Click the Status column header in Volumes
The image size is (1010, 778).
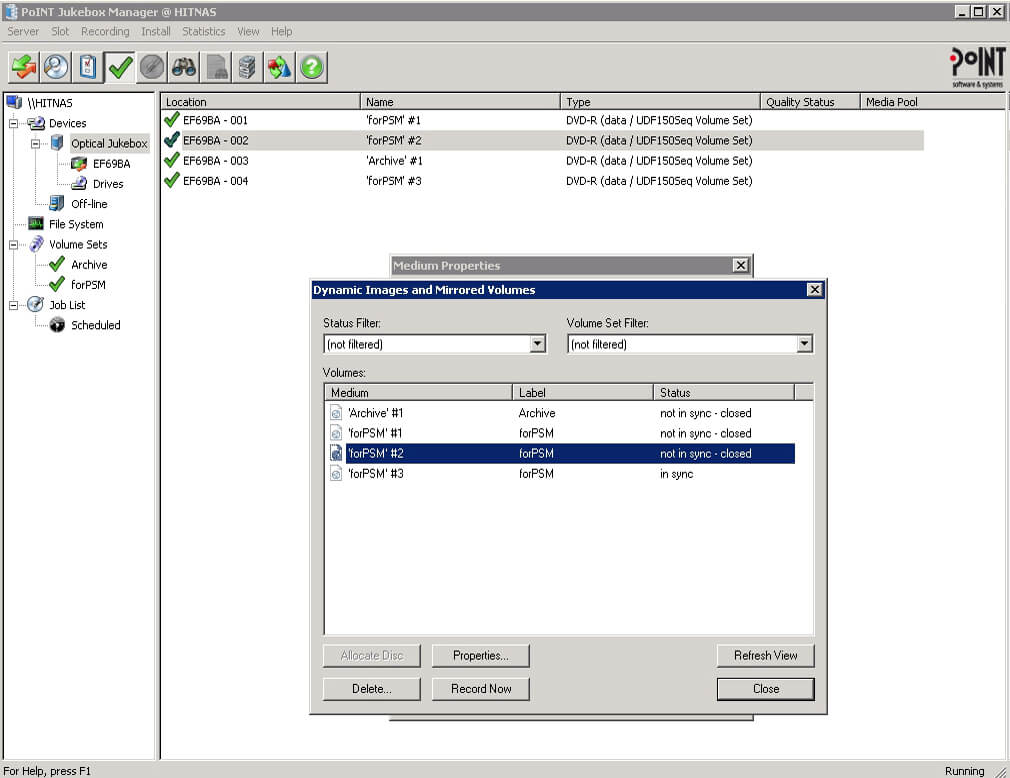(724, 392)
